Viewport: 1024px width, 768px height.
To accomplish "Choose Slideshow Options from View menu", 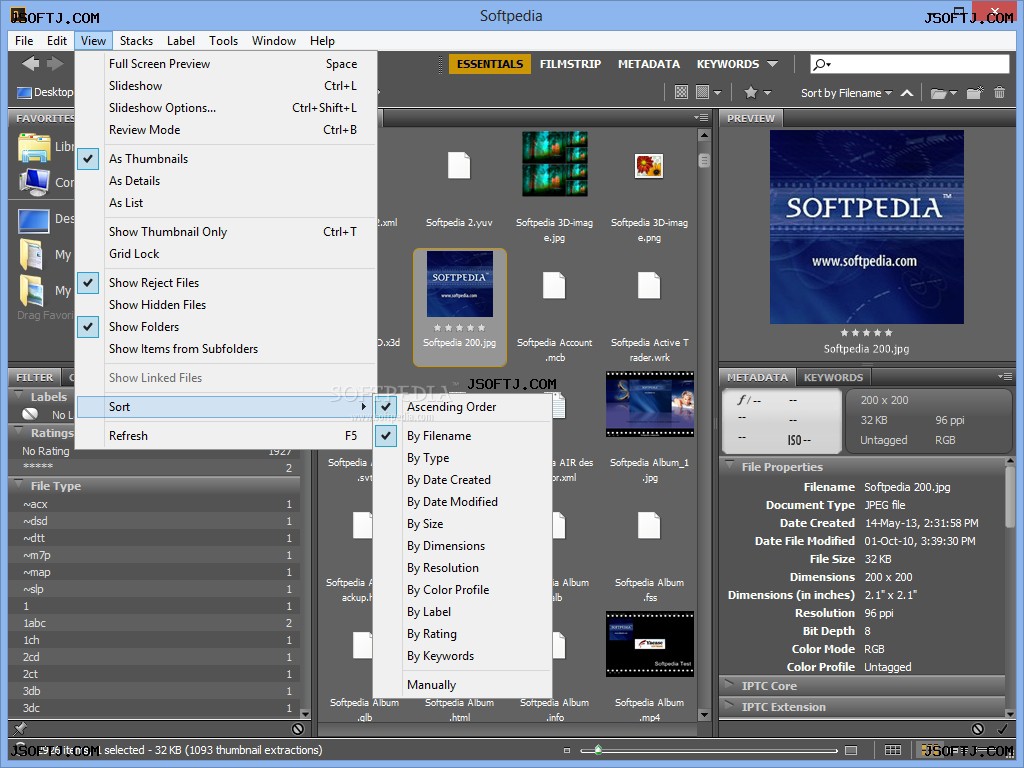I will coord(226,108).
